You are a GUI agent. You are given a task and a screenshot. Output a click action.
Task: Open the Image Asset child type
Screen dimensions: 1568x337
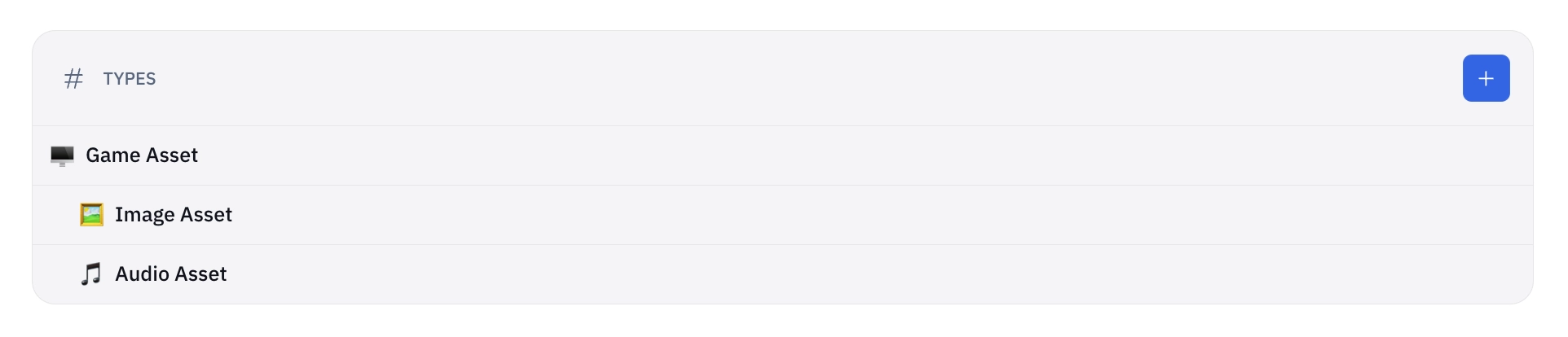click(x=174, y=215)
